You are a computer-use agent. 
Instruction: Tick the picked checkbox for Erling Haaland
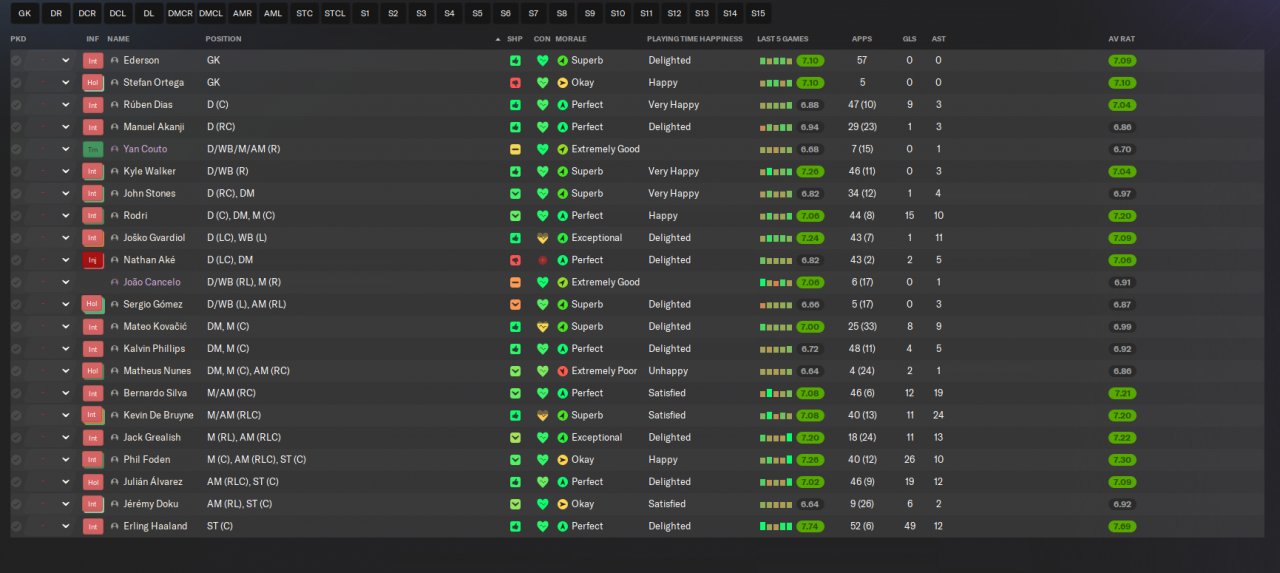[16, 526]
